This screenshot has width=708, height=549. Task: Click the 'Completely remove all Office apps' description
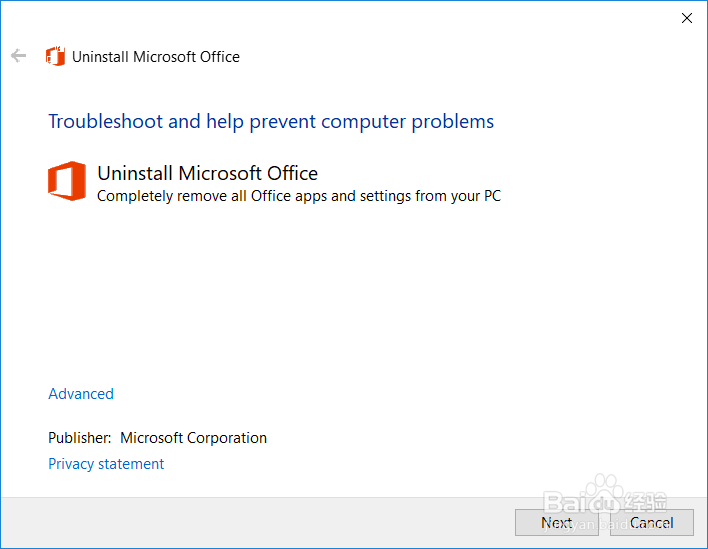coord(298,196)
